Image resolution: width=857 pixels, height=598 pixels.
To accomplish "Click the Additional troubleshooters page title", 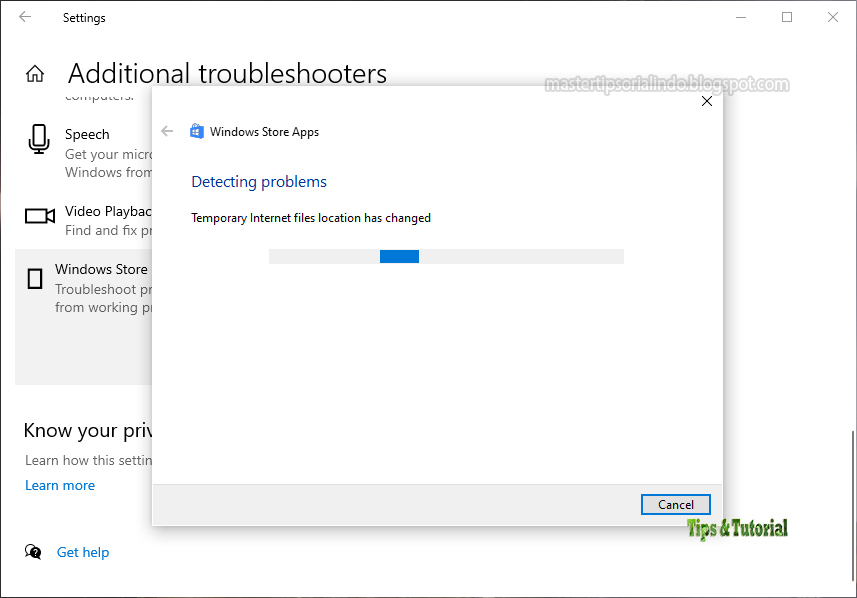I will tap(227, 73).
